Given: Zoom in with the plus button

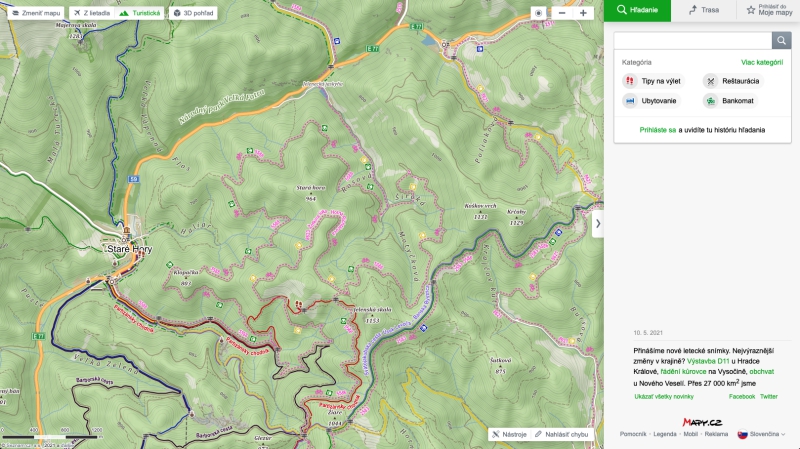Looking at the screenshot, I should 583,13.
